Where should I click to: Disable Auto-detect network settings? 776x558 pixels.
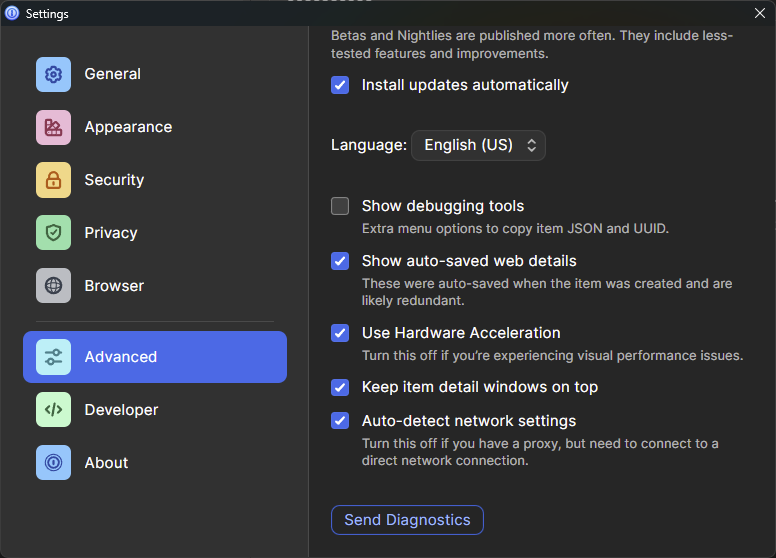pos(340,421)
